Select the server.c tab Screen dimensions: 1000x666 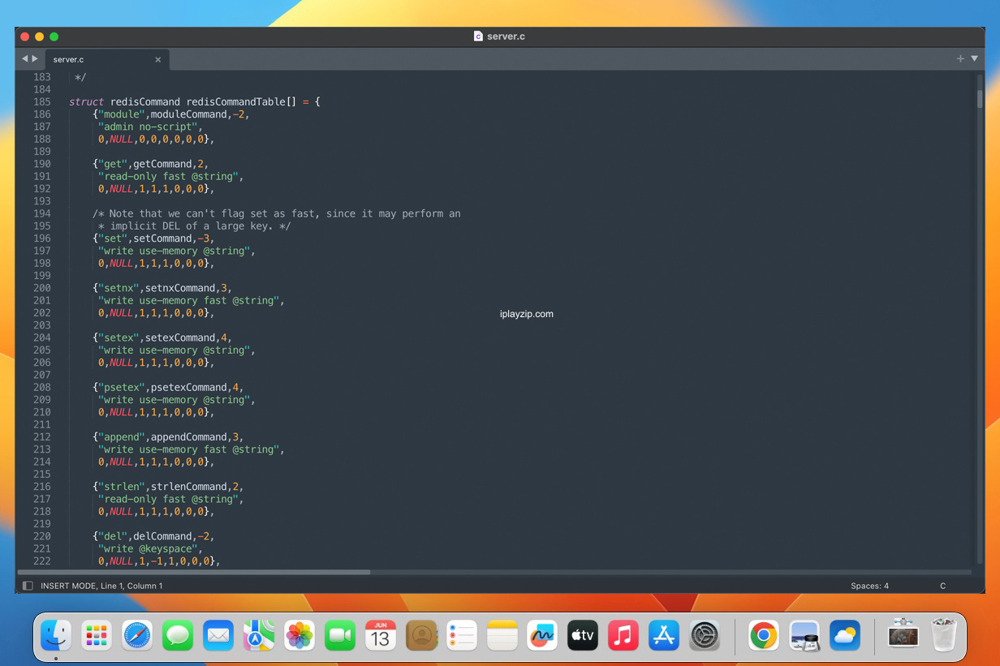pyautogui.click(x=105, y=59)
